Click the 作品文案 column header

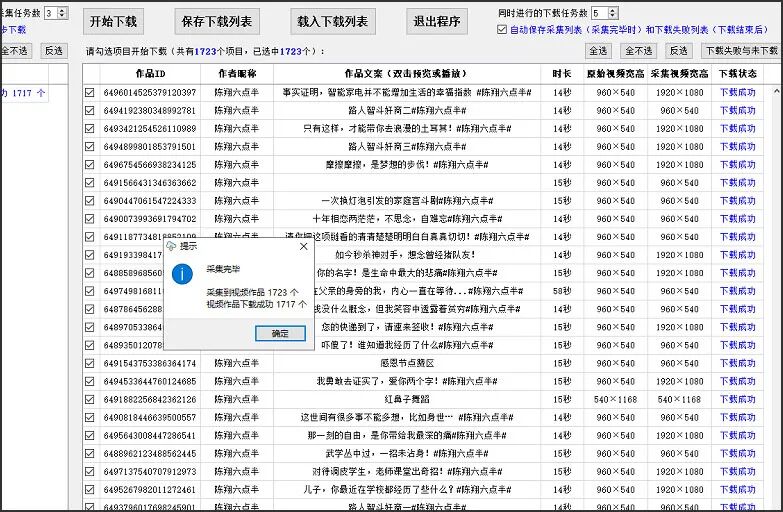coord(406,74)
